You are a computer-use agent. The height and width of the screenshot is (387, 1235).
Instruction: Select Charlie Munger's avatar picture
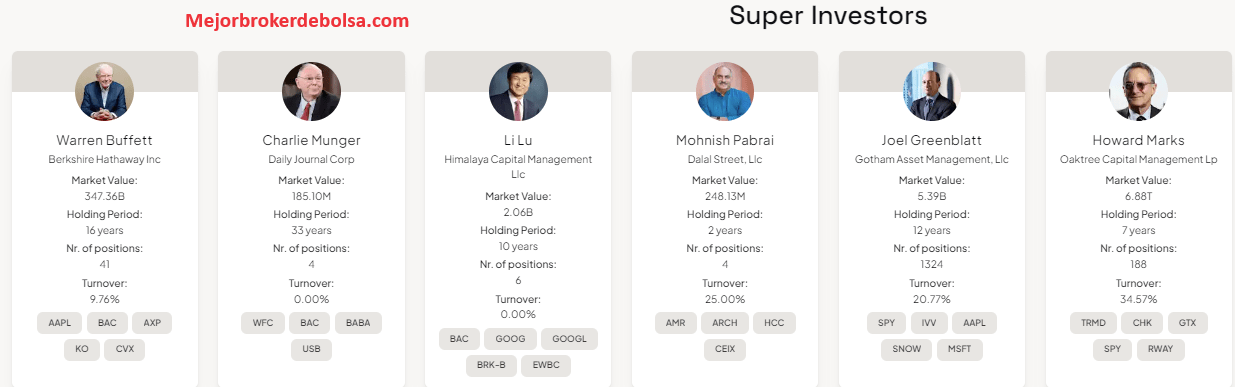point(311,92)
